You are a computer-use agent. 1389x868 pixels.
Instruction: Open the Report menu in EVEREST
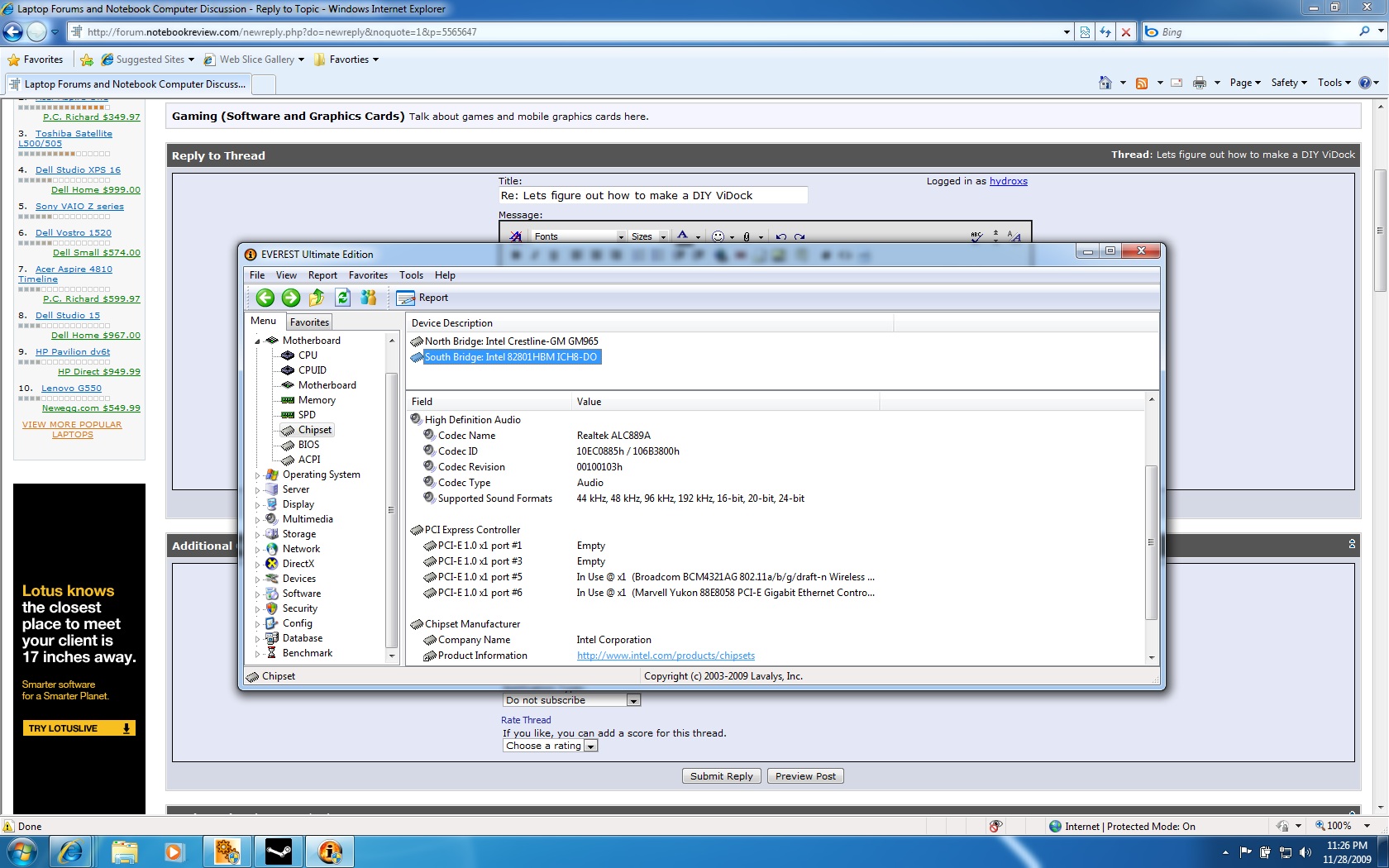point(322,275)
